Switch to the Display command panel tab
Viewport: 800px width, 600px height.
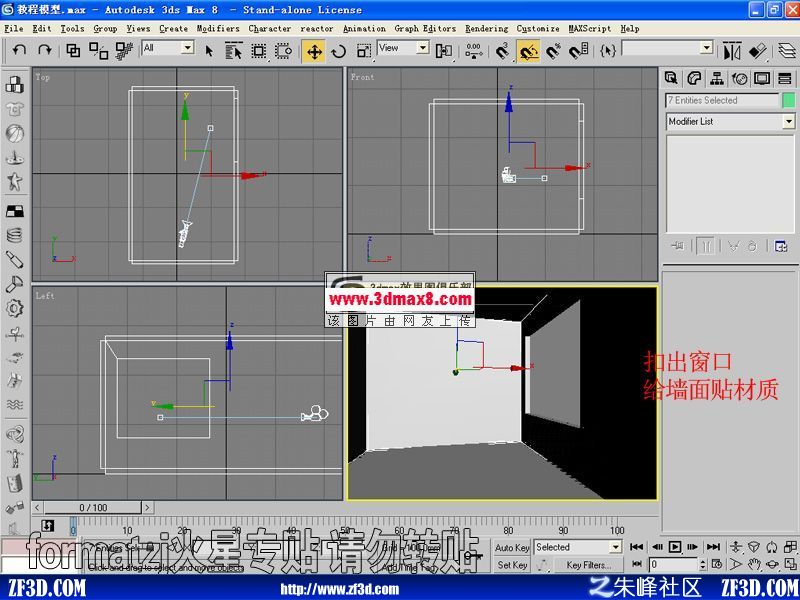762,78
